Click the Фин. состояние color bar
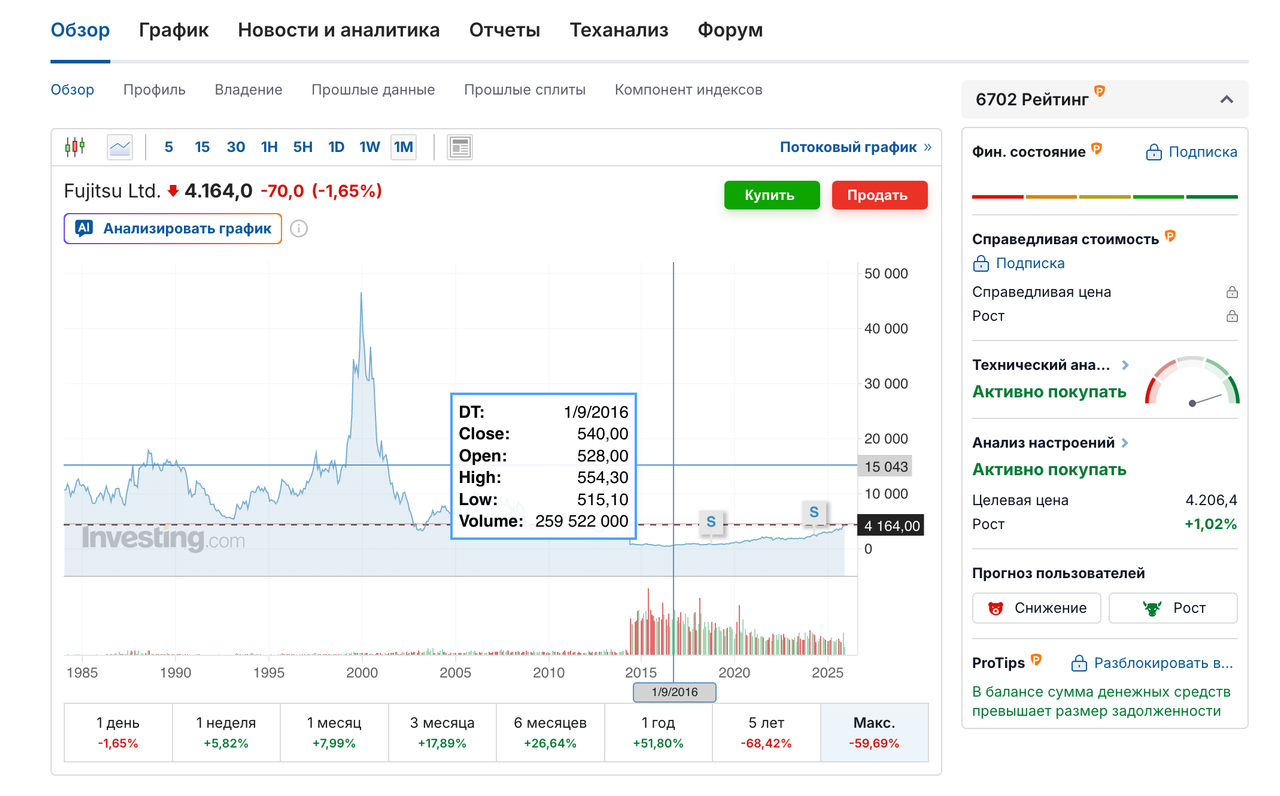Image resolution: width=1280 pixels, height=796 pixels. (1105, 197)
